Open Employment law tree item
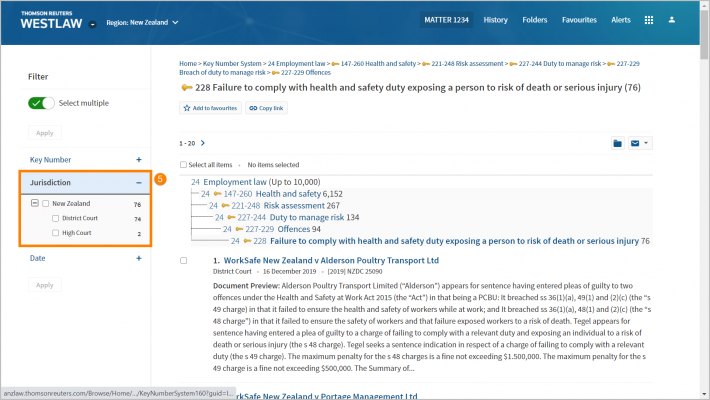Screen dimensions: 710x400 click(235, 182)
